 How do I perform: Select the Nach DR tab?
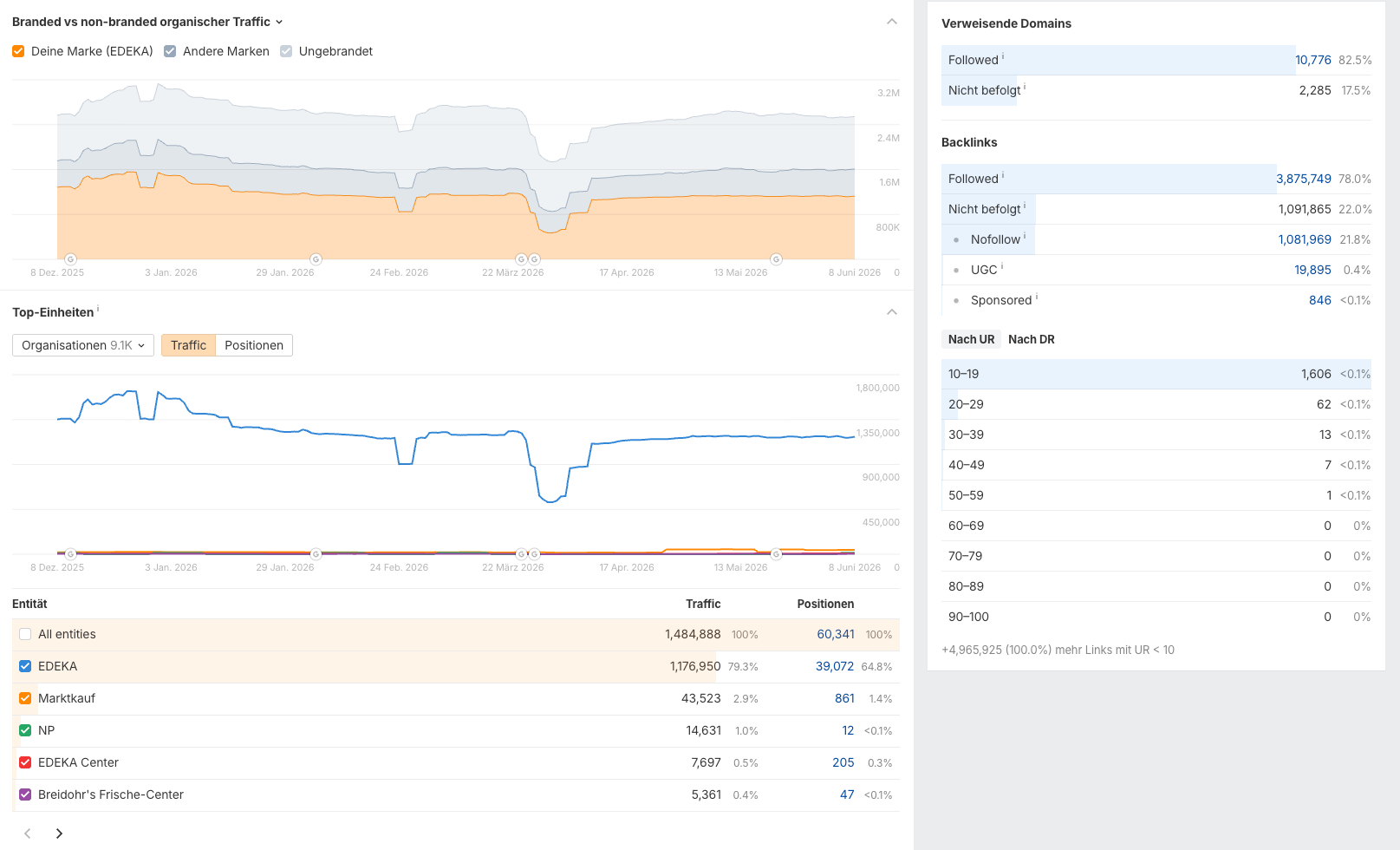click(1032, 339)
